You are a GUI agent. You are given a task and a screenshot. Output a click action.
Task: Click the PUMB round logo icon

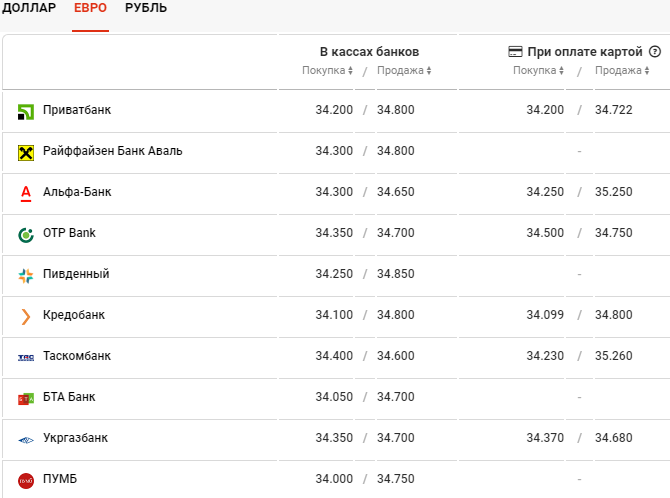tap(26, 480)
